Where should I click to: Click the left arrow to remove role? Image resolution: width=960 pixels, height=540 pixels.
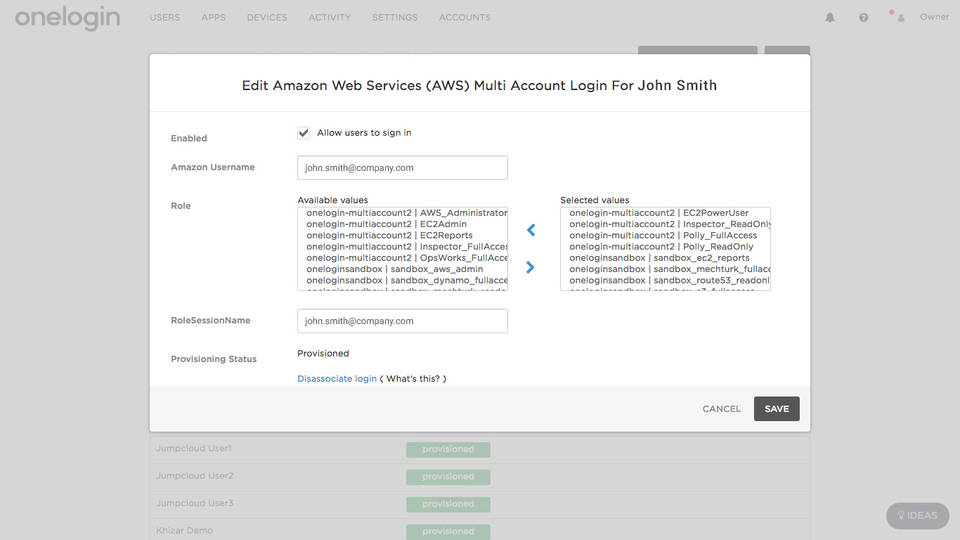click(x=531, y=230)
